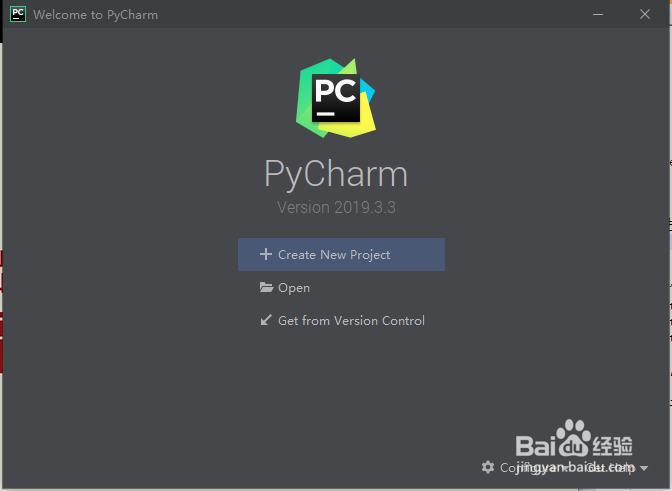The image size is (672, 491).
Task: Click the PyCharm icon in the title bar
Action: 18,14
